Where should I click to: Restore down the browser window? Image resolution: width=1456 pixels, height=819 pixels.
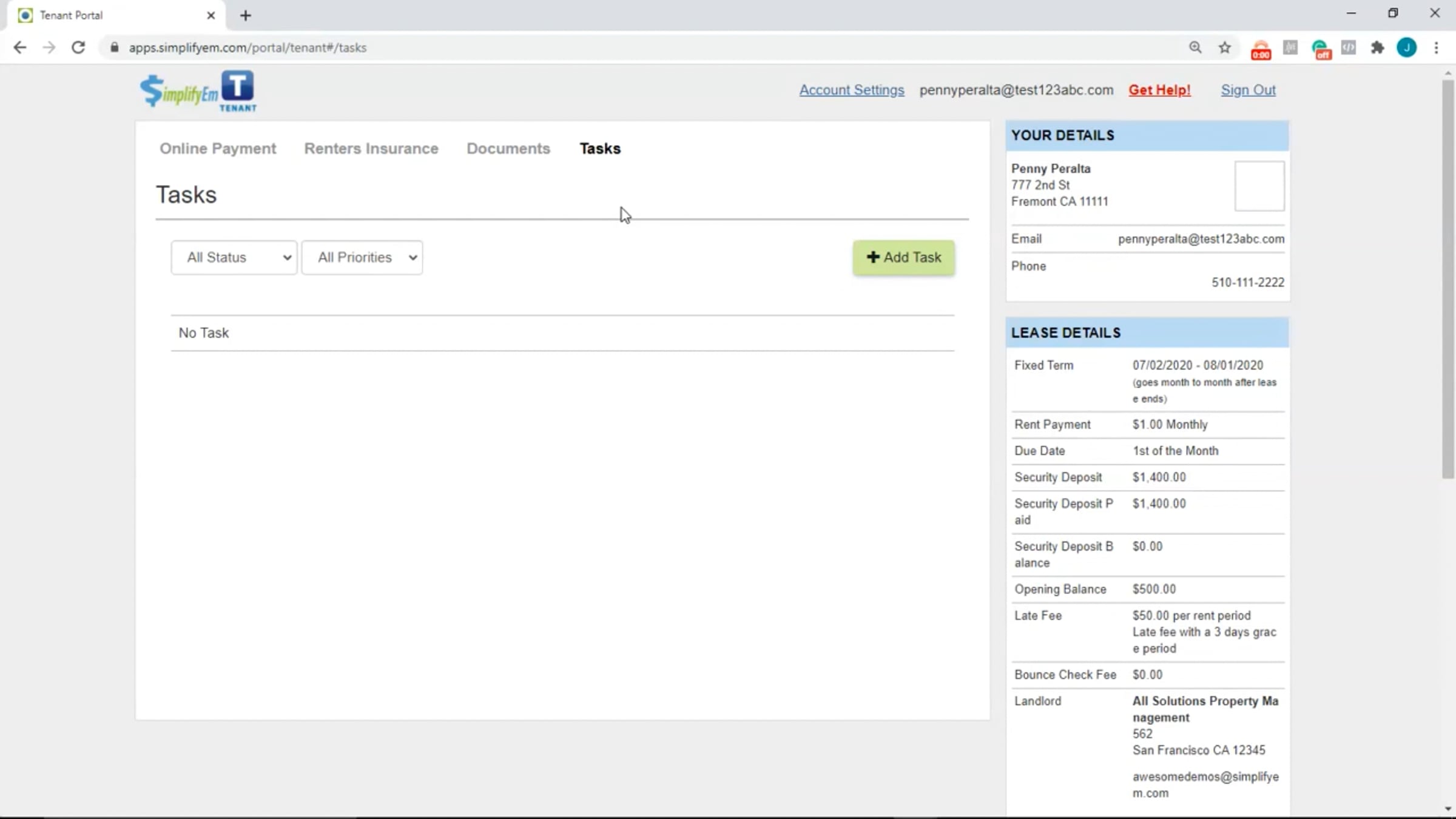[1393, 13]
